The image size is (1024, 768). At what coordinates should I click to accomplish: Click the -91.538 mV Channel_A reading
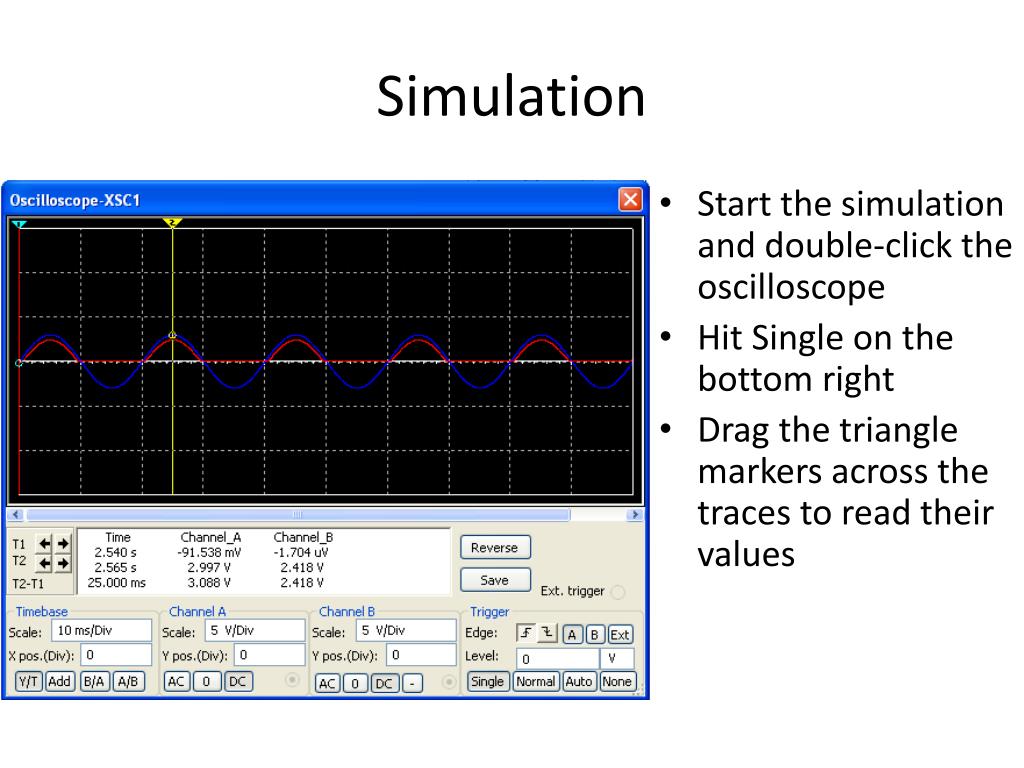209,552
